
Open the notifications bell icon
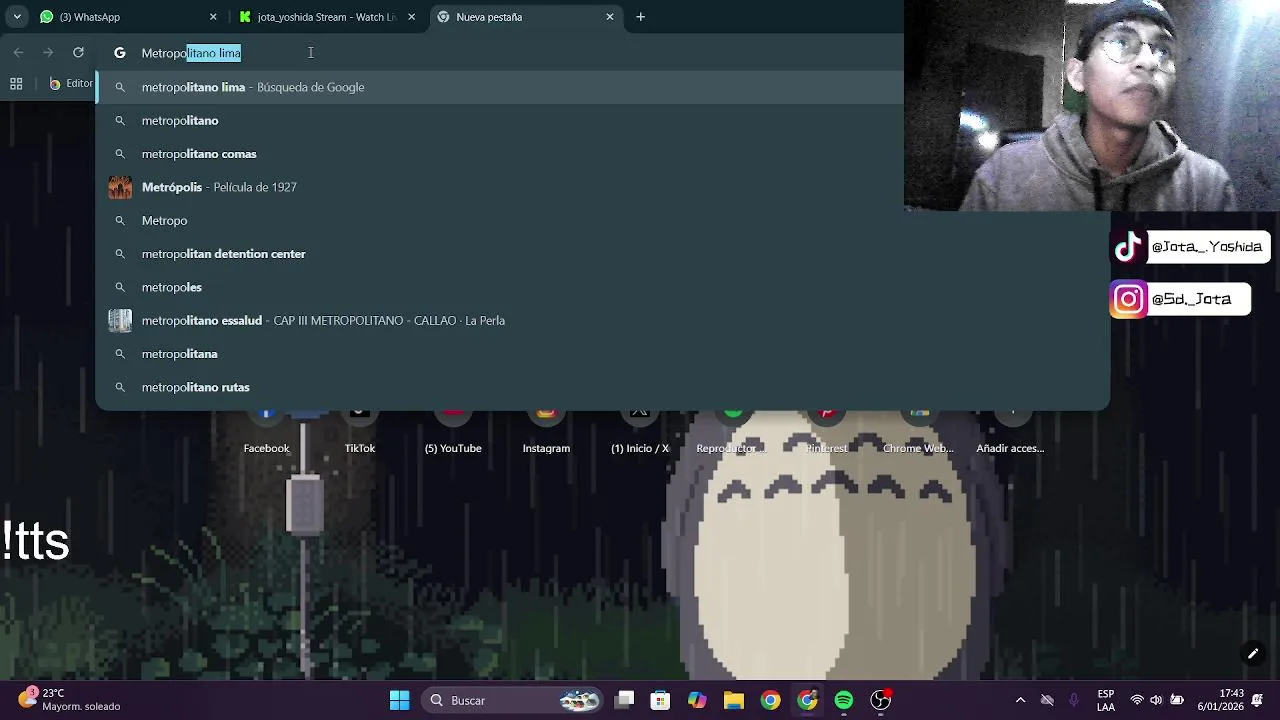1257,700
